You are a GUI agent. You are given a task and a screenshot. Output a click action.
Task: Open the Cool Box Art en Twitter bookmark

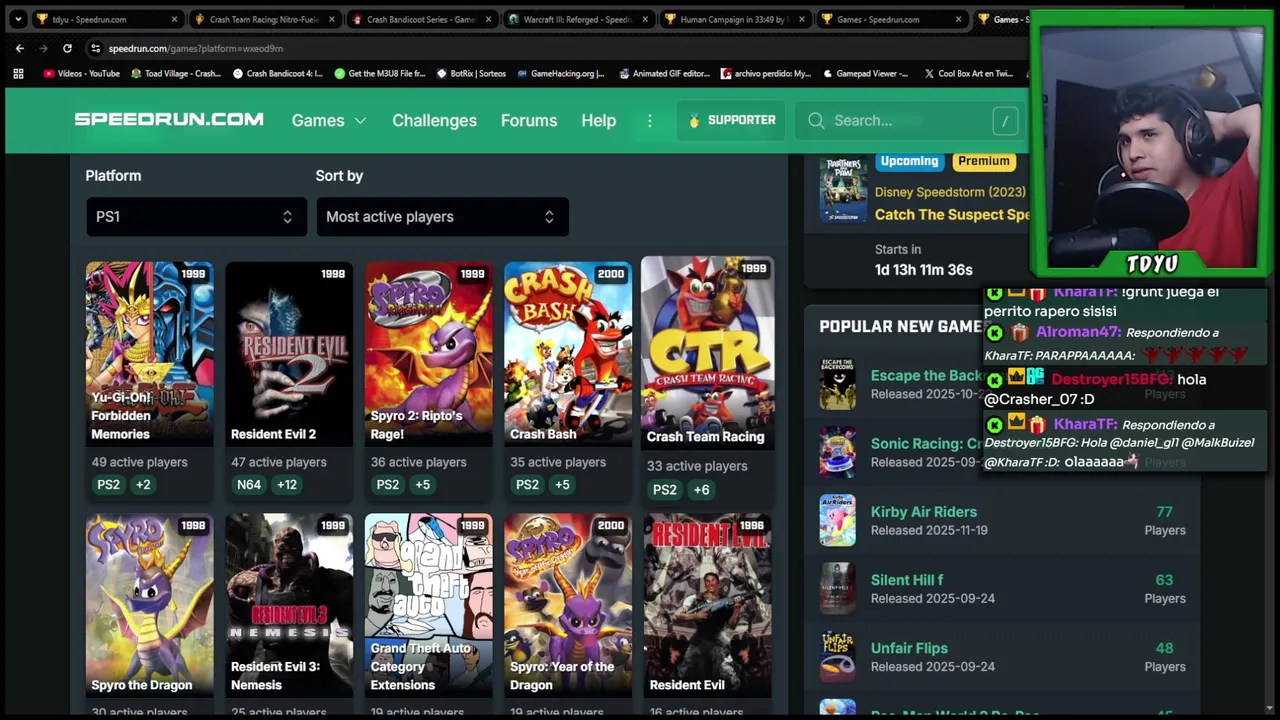tap(968, 73)
